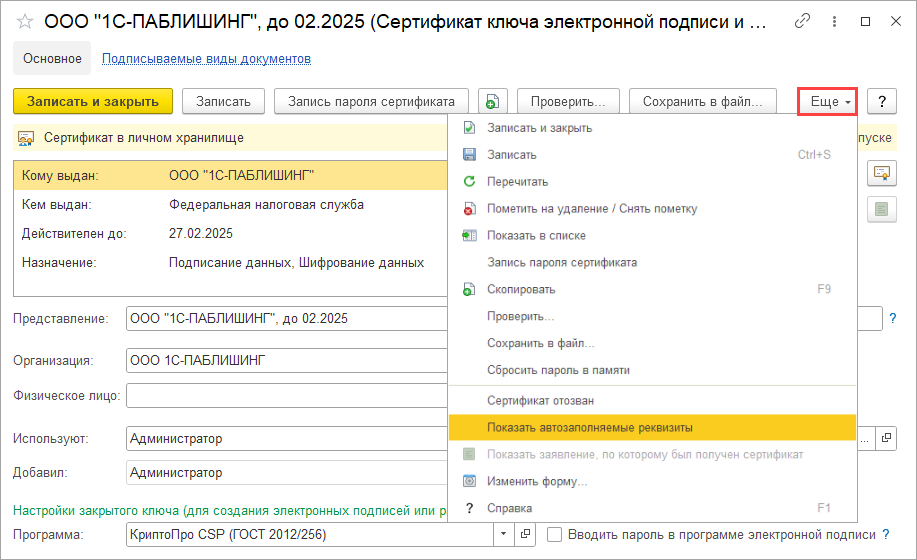The height and width of the screenshot is (560, 917).
Task: Expand the Программа dropdown list
Action: pyautogui.click(x=504, y=534)
